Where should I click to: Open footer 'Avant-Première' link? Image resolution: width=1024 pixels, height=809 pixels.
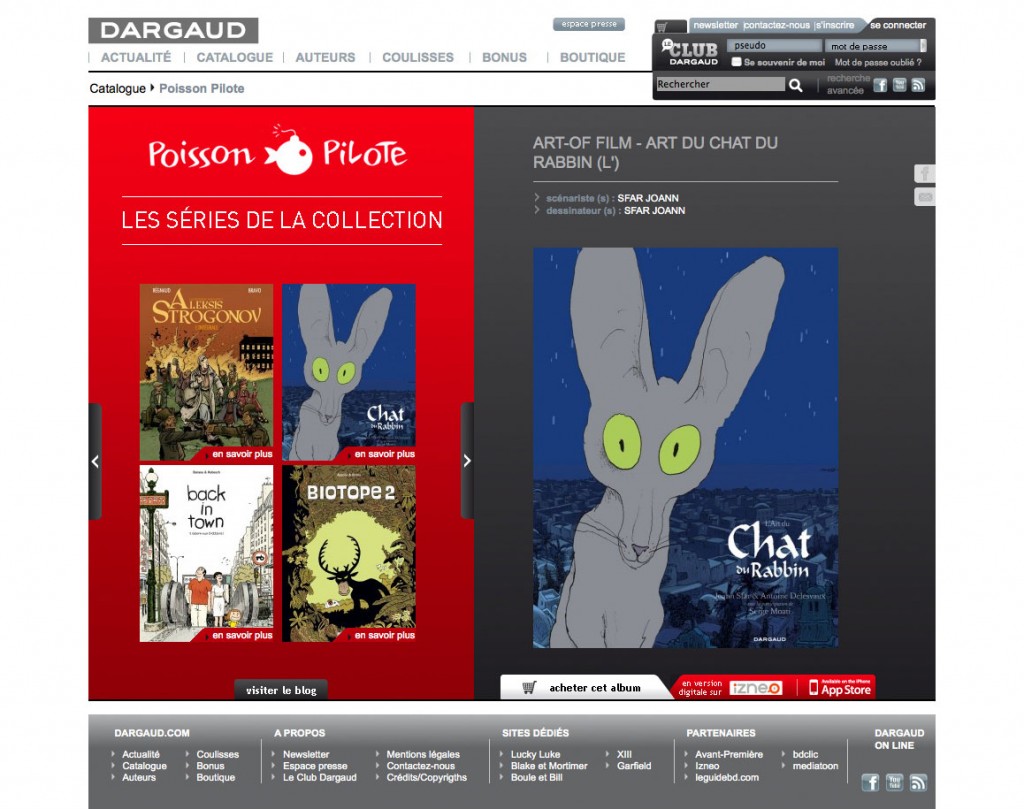[729, 754]
